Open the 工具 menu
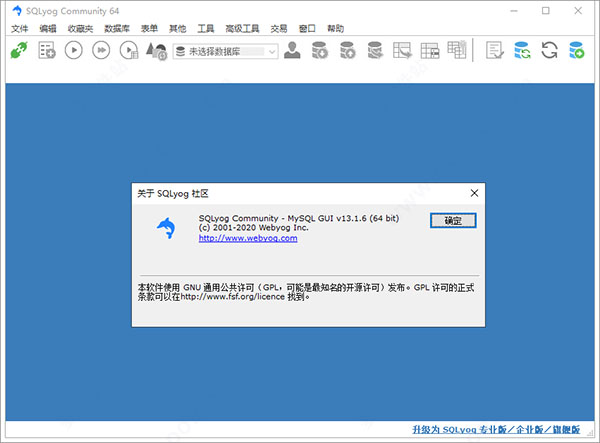This screenshot has width=600, height=443. pos(206,29)
